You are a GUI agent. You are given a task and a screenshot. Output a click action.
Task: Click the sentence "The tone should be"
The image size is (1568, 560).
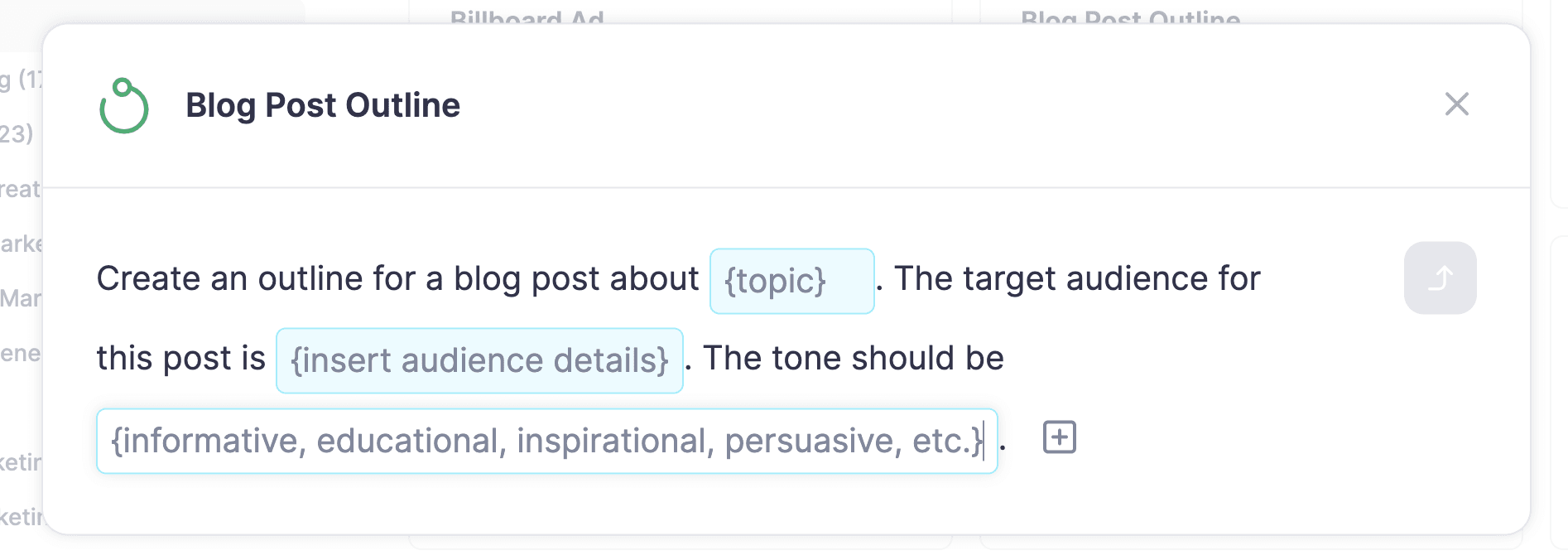click(x=853, y=359)
